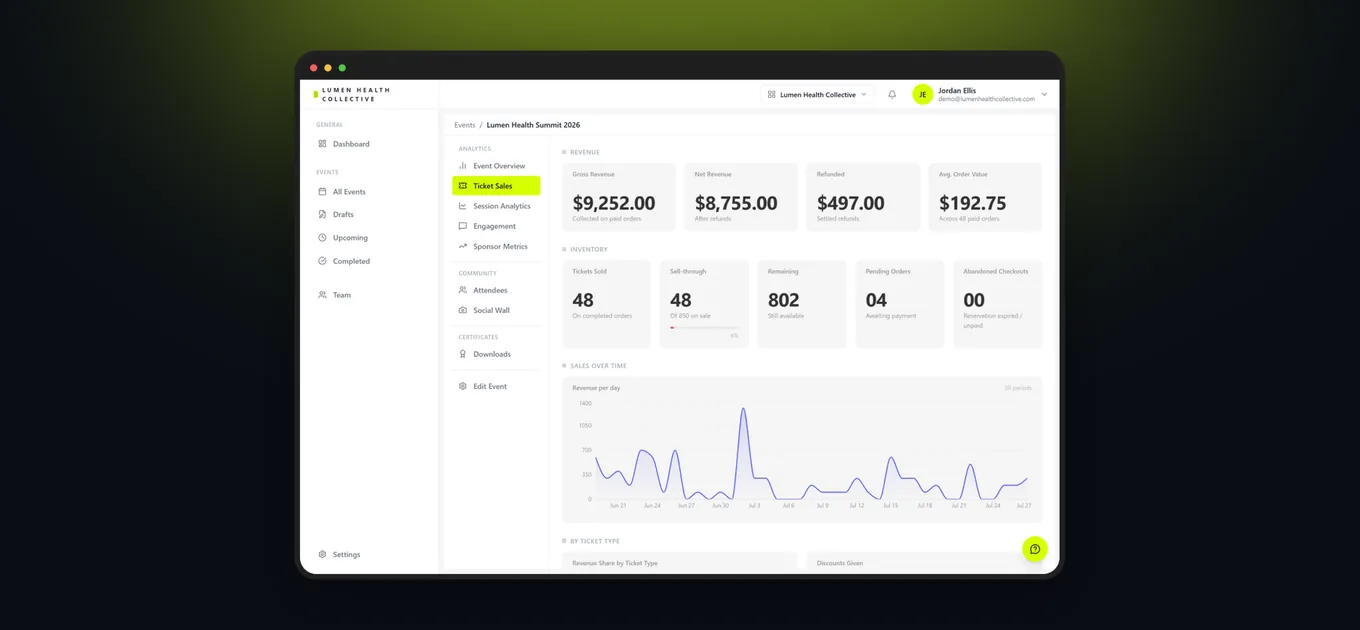Click the Sponsor Metrics trending arrow icon
Viewport: 1360px width, 630px height.
[x=463, y=246]
